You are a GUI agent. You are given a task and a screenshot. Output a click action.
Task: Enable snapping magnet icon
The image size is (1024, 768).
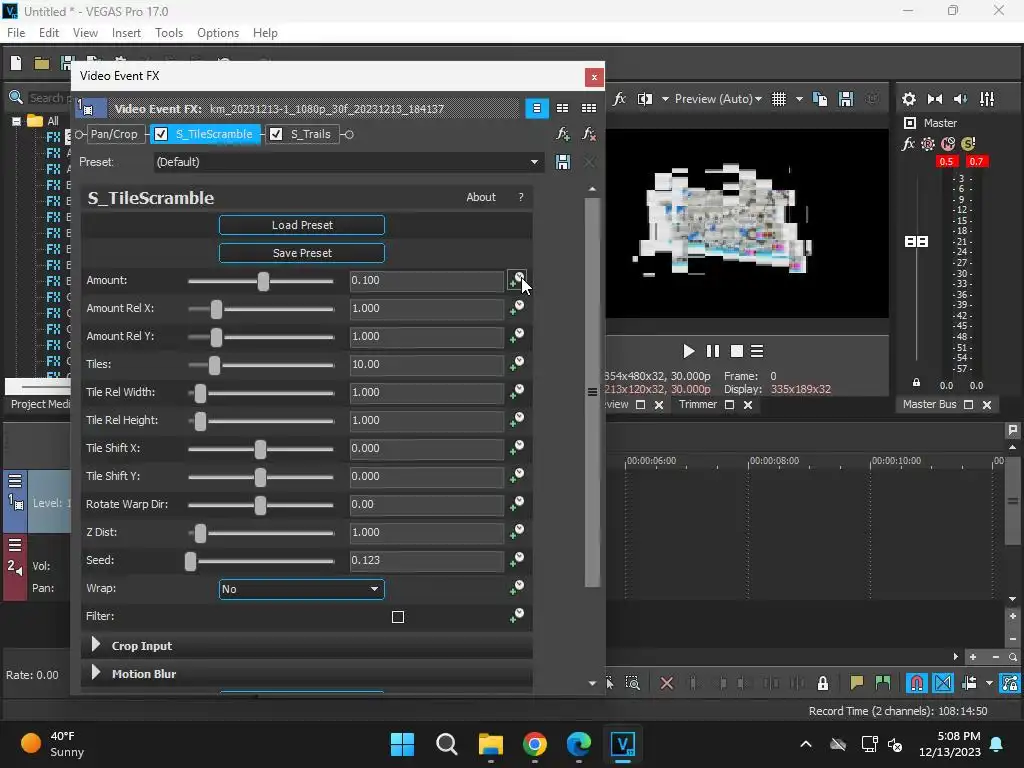(917, 683)
